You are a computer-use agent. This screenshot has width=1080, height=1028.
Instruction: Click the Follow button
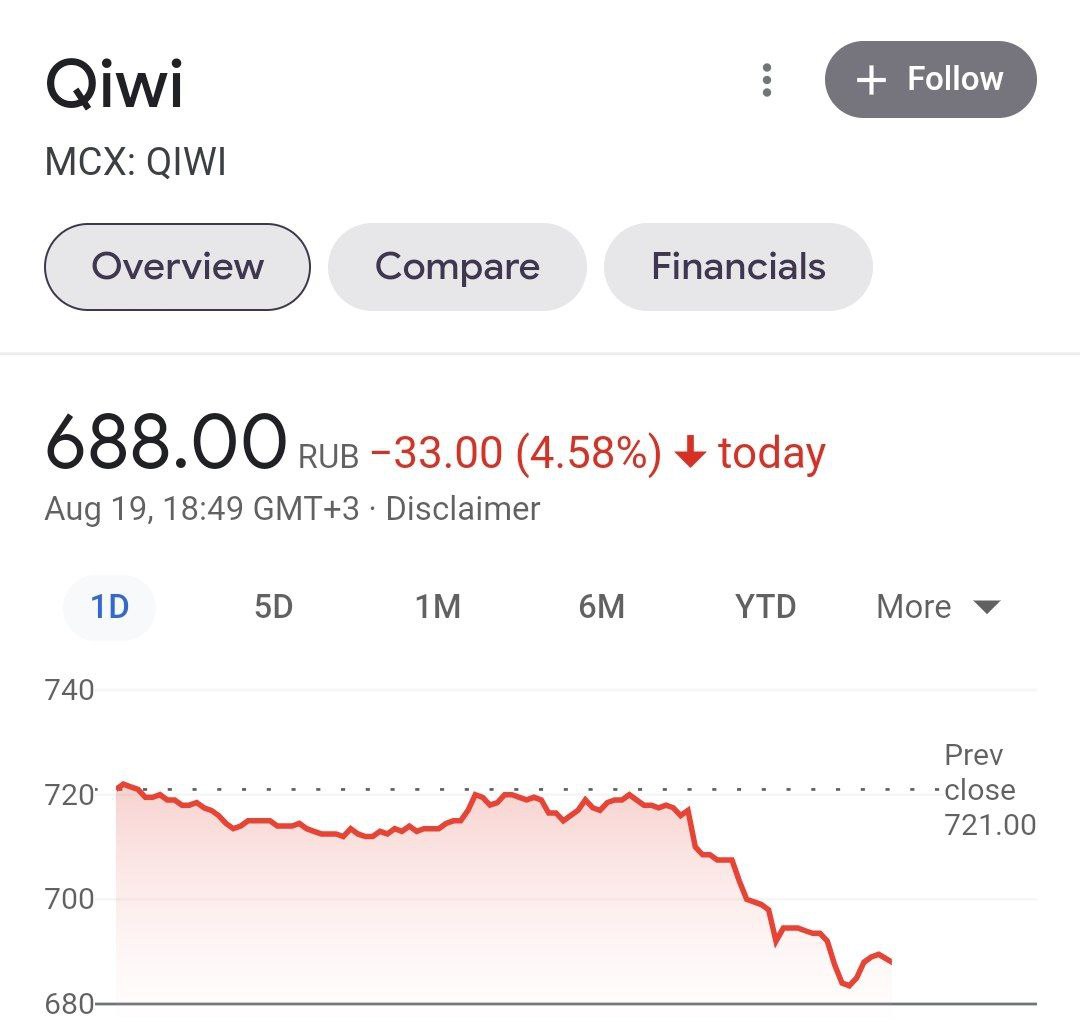[930, 79]
